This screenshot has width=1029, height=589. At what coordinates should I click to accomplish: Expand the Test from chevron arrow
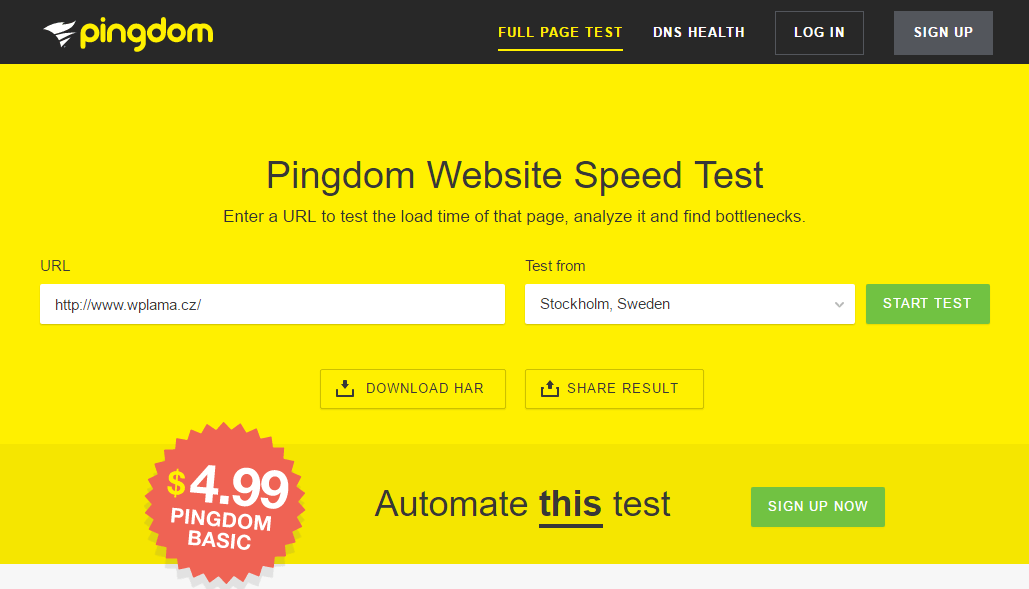pos(839,304)
